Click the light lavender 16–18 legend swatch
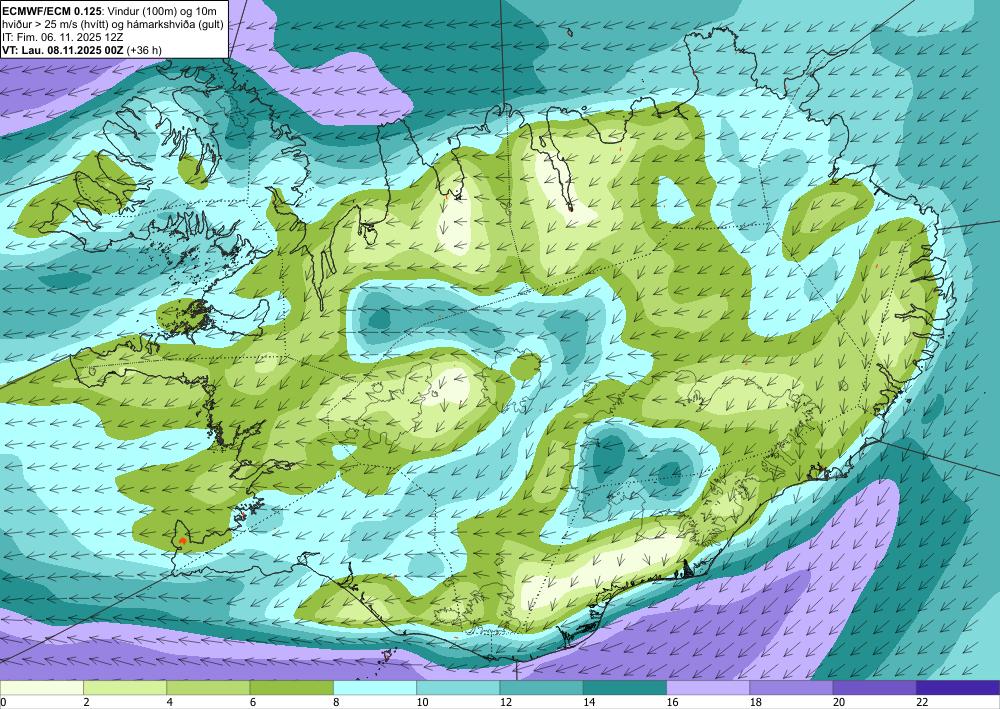The image size is (1000, 709). coord(708,688)
